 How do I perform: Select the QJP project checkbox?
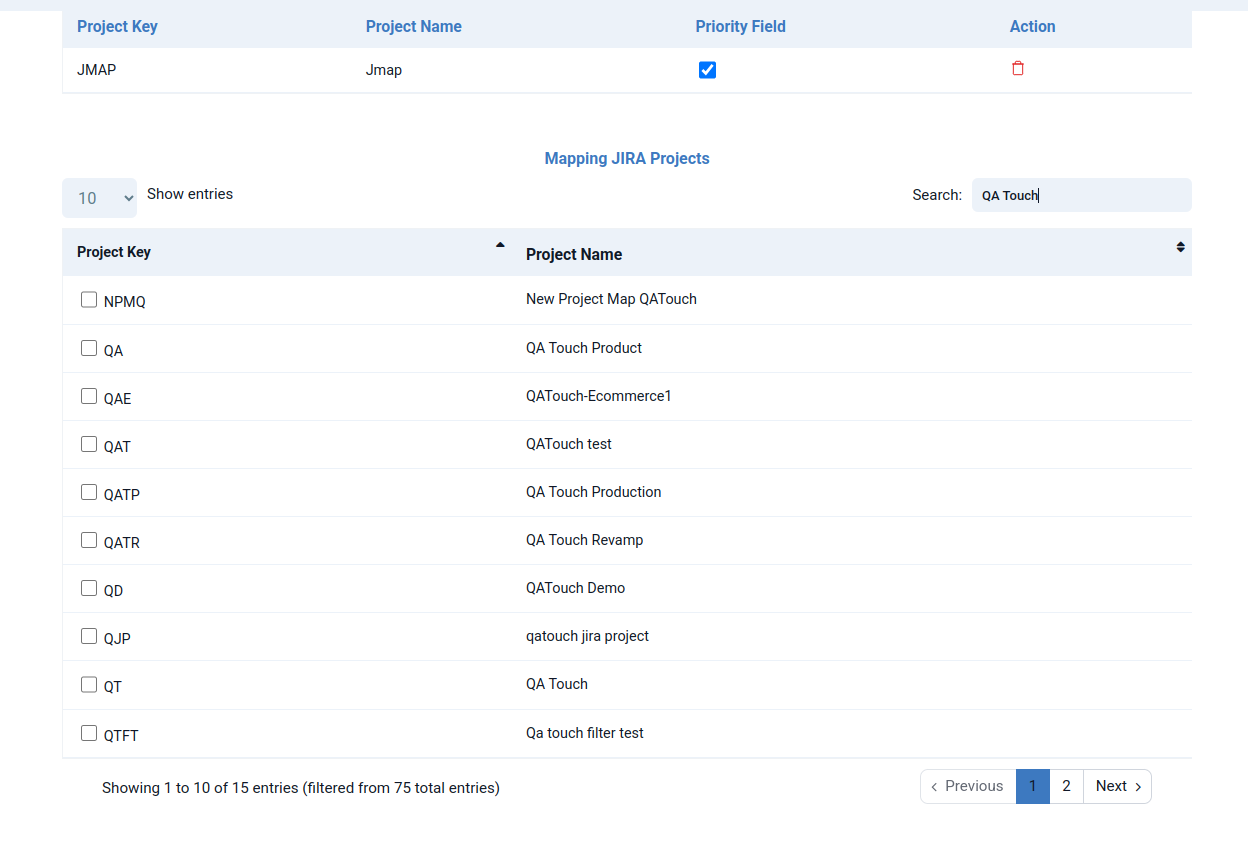(89, 637)
